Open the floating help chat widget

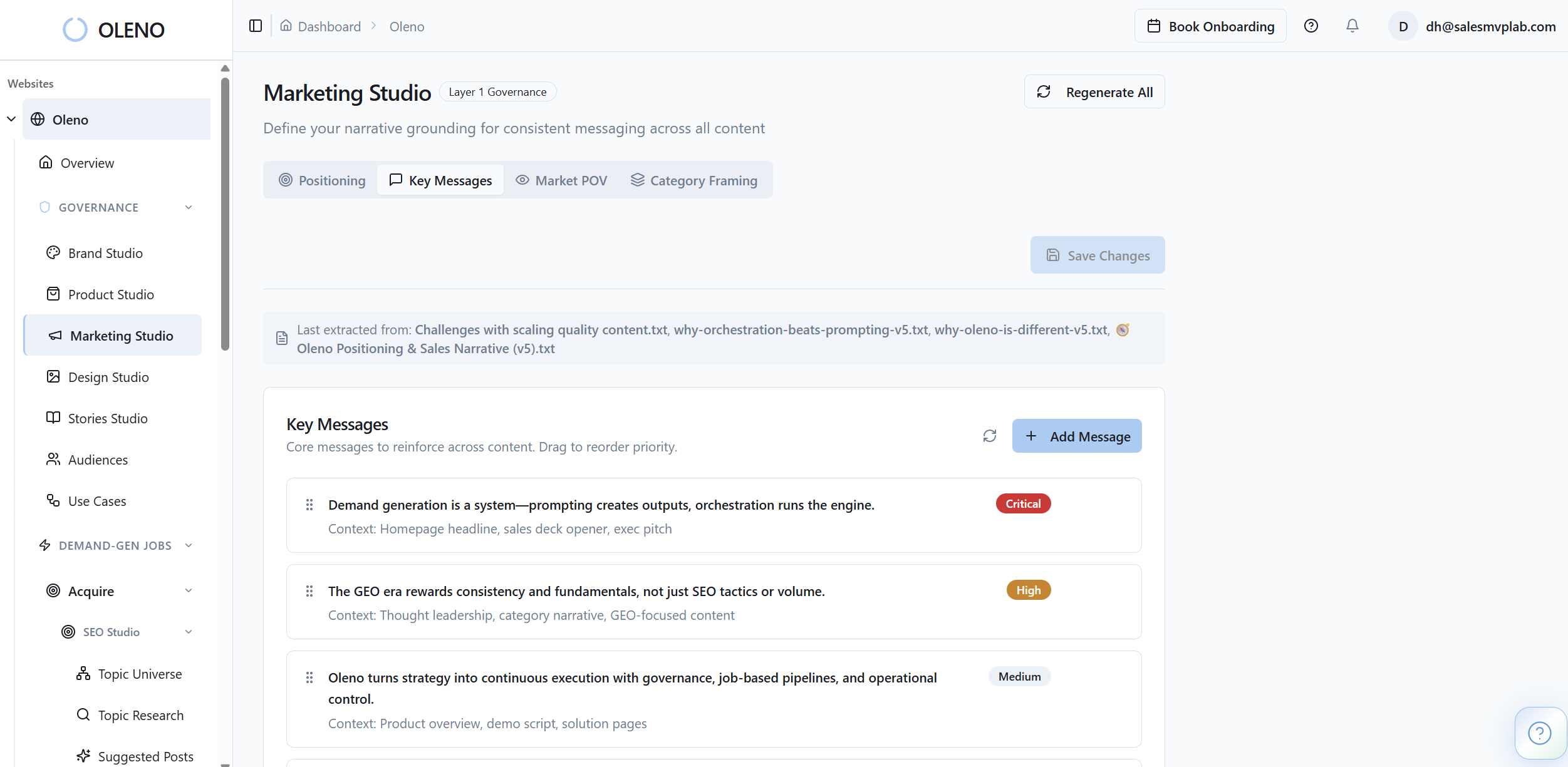[1539, 733]
